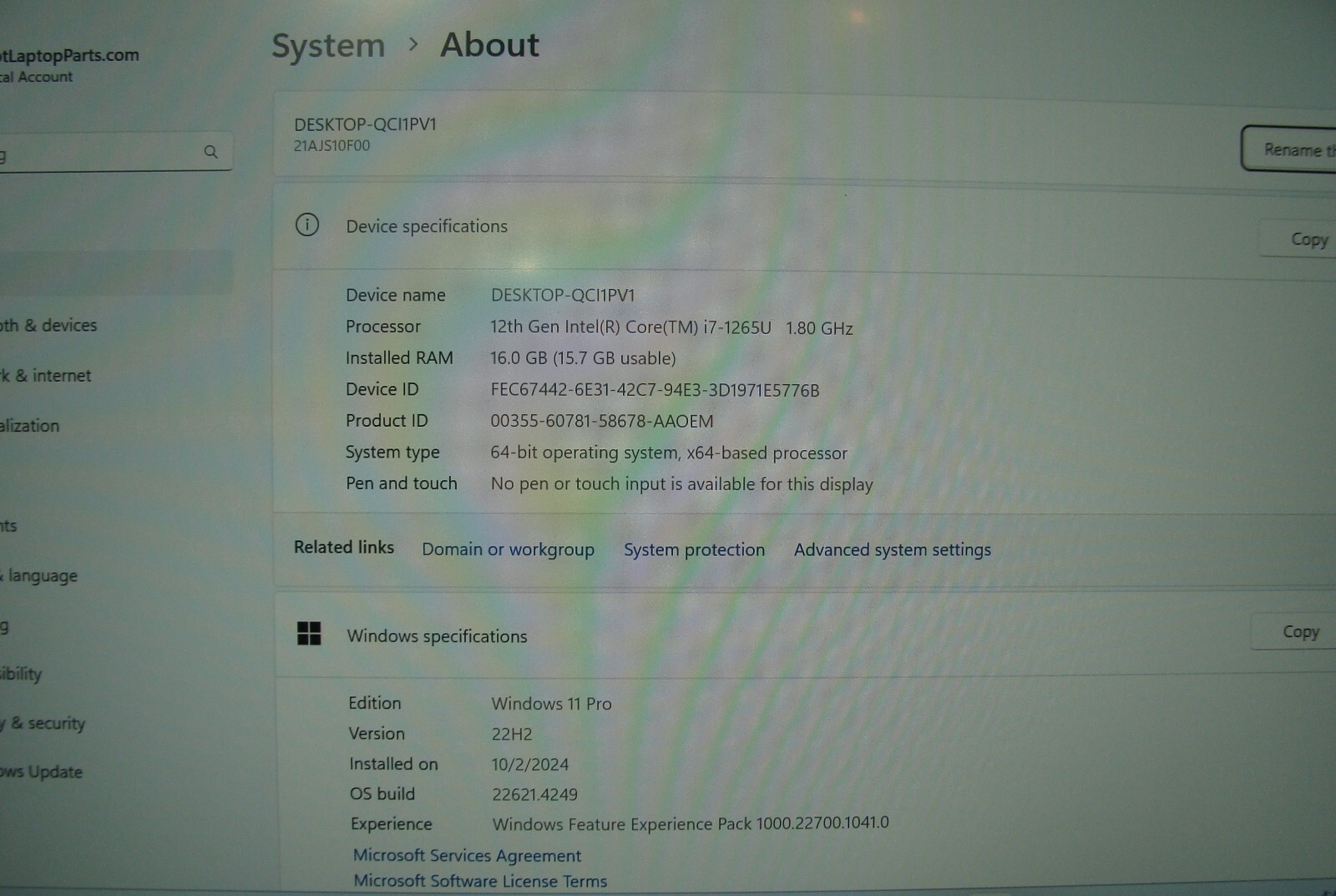Viewport: 1336px width, 896px height.
Task: Select the Device ID value FEC67442 text
Action: click(655, 390)
